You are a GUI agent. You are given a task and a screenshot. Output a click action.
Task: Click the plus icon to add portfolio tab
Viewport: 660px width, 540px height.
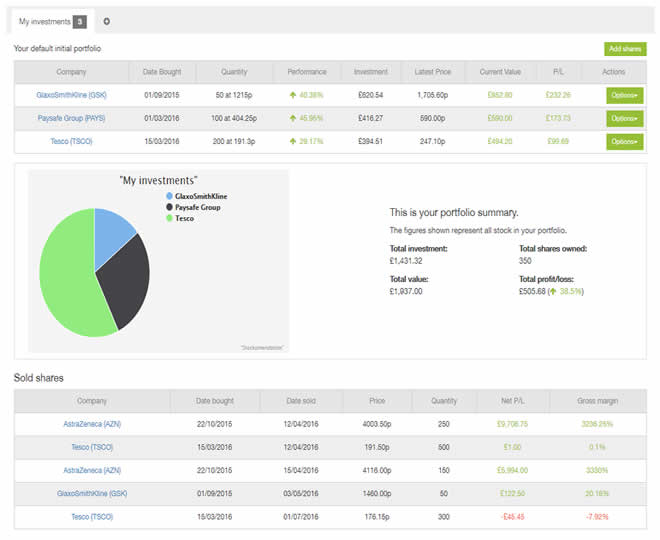[x=107, y=21]
